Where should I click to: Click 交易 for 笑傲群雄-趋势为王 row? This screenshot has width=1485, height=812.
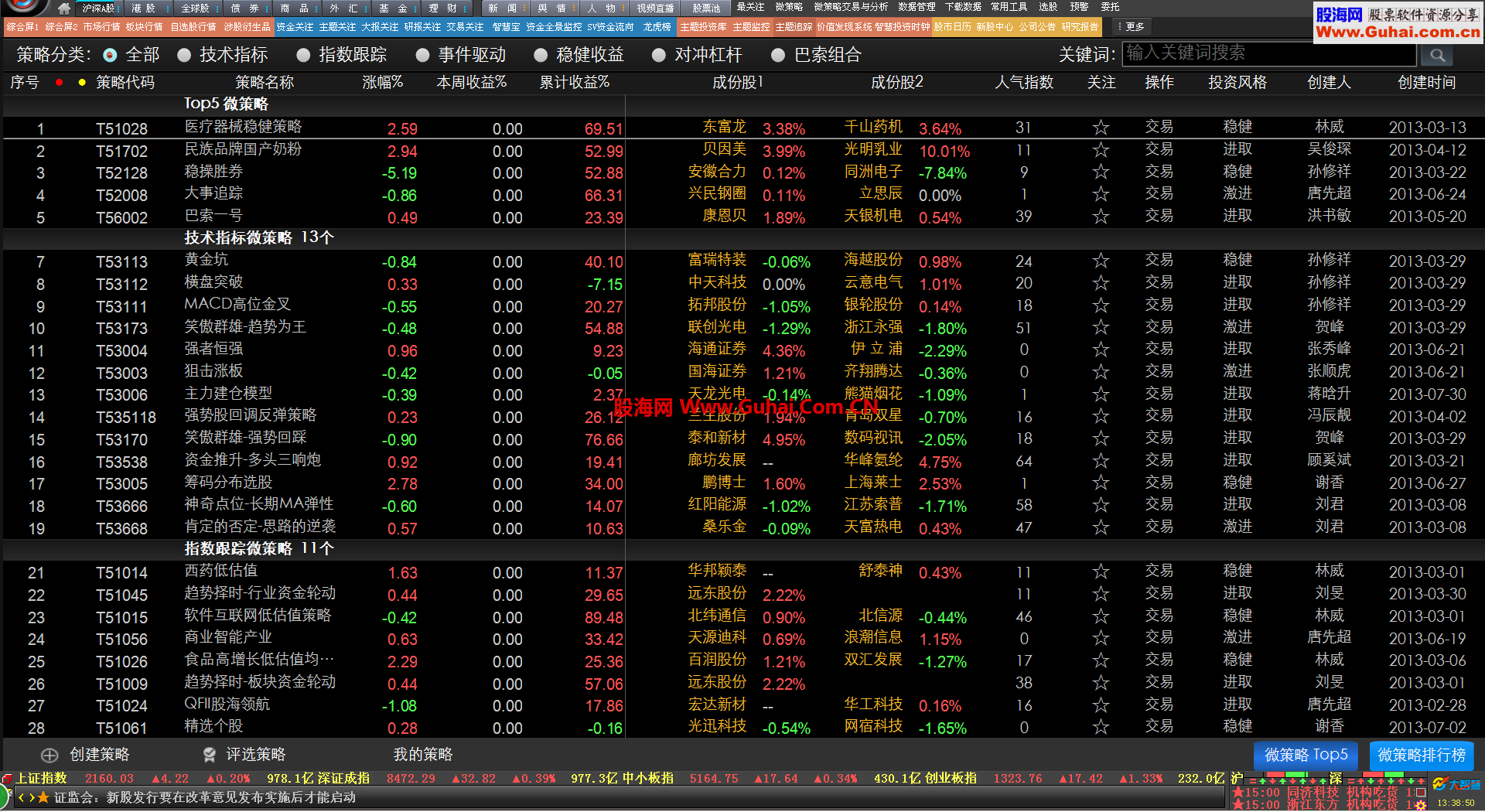point(1159,328)
